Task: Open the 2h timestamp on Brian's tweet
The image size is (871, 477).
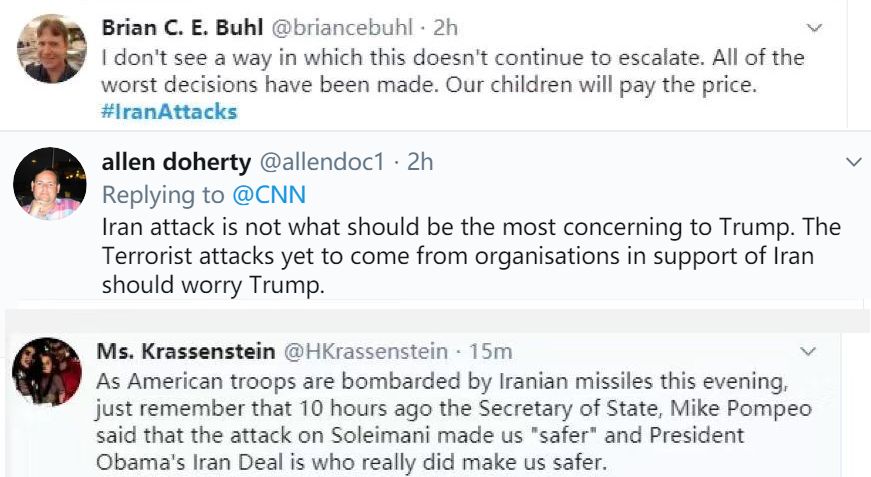Action: [445, 28]
